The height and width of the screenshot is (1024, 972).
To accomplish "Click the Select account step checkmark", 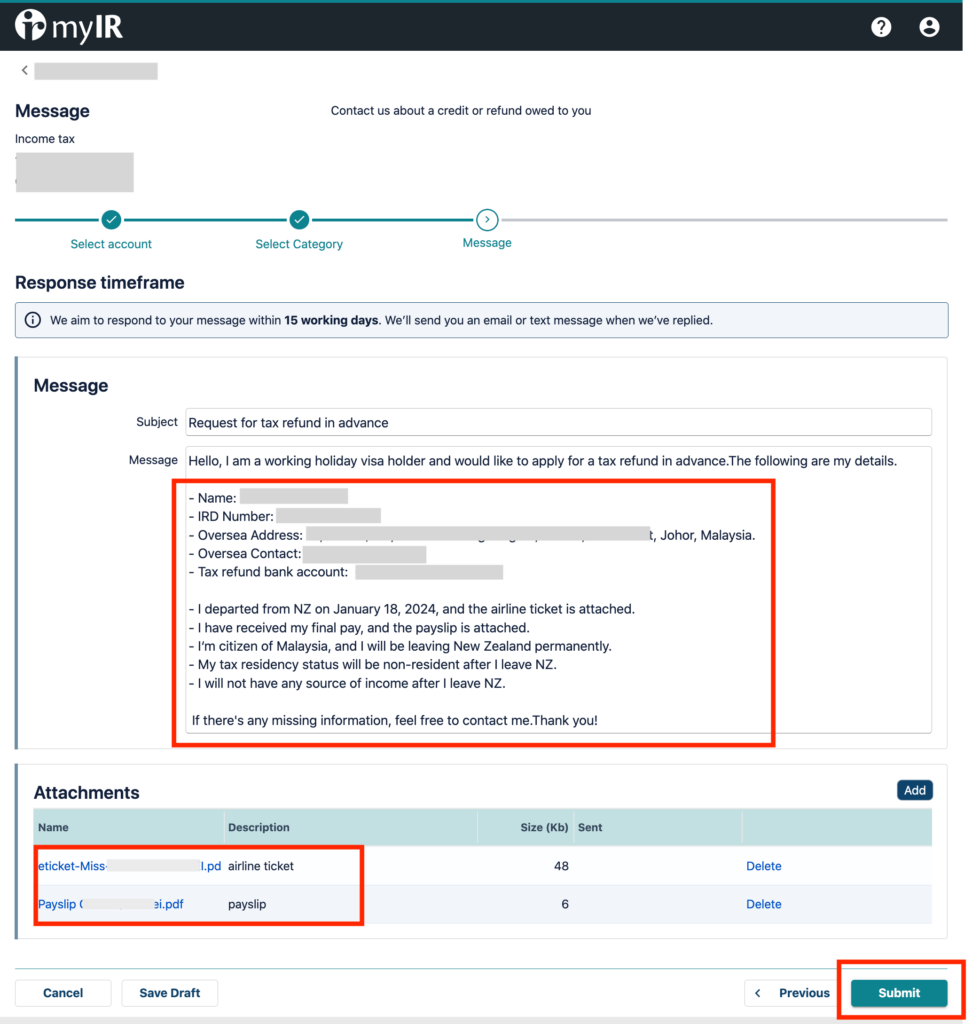I will click(111, 220).
